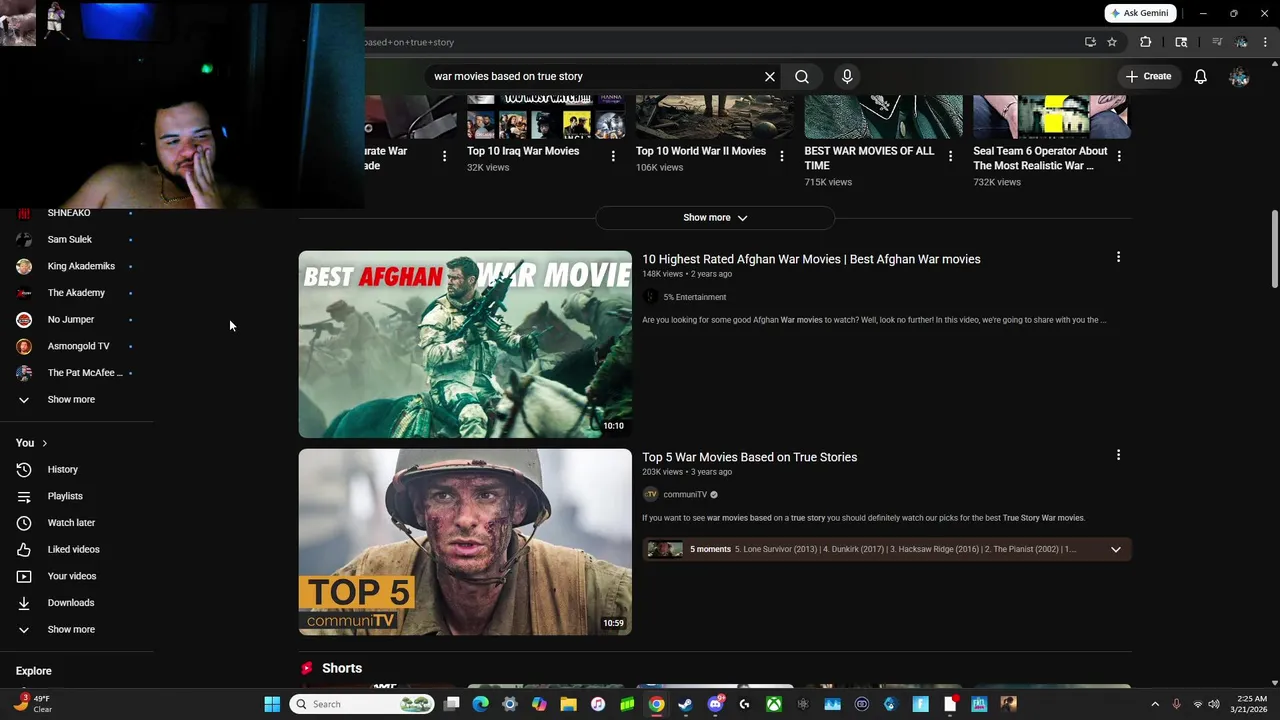Click the install app icon in address bar
This screenshot has width=1280, height=720.
(x=1090, y=42)
